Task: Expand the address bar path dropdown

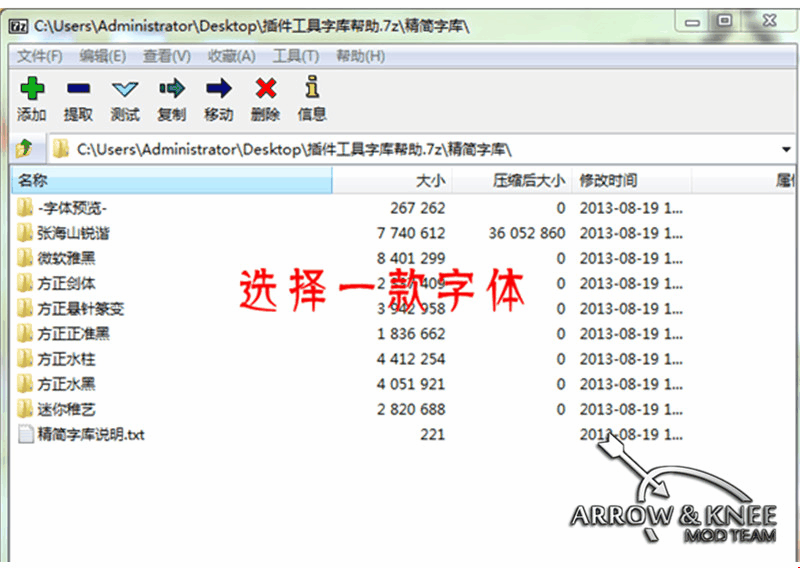Action: [786, 150]
